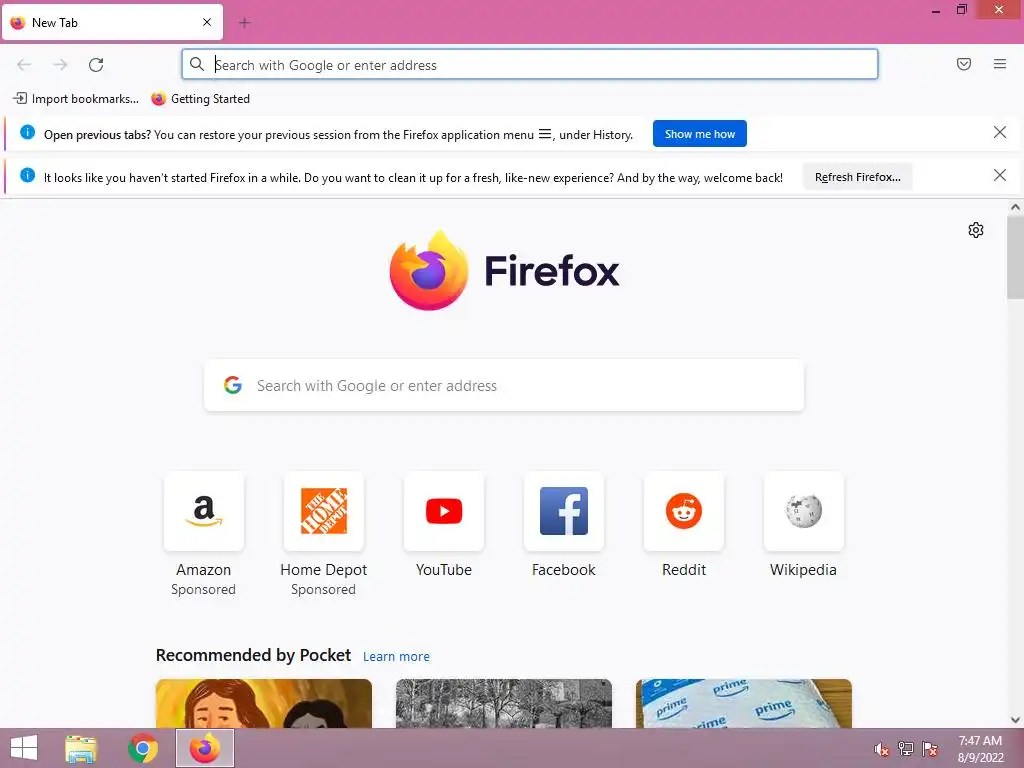Close the New Tab tab
Viewport: 1024px width, 768px height.
point(206,22)
